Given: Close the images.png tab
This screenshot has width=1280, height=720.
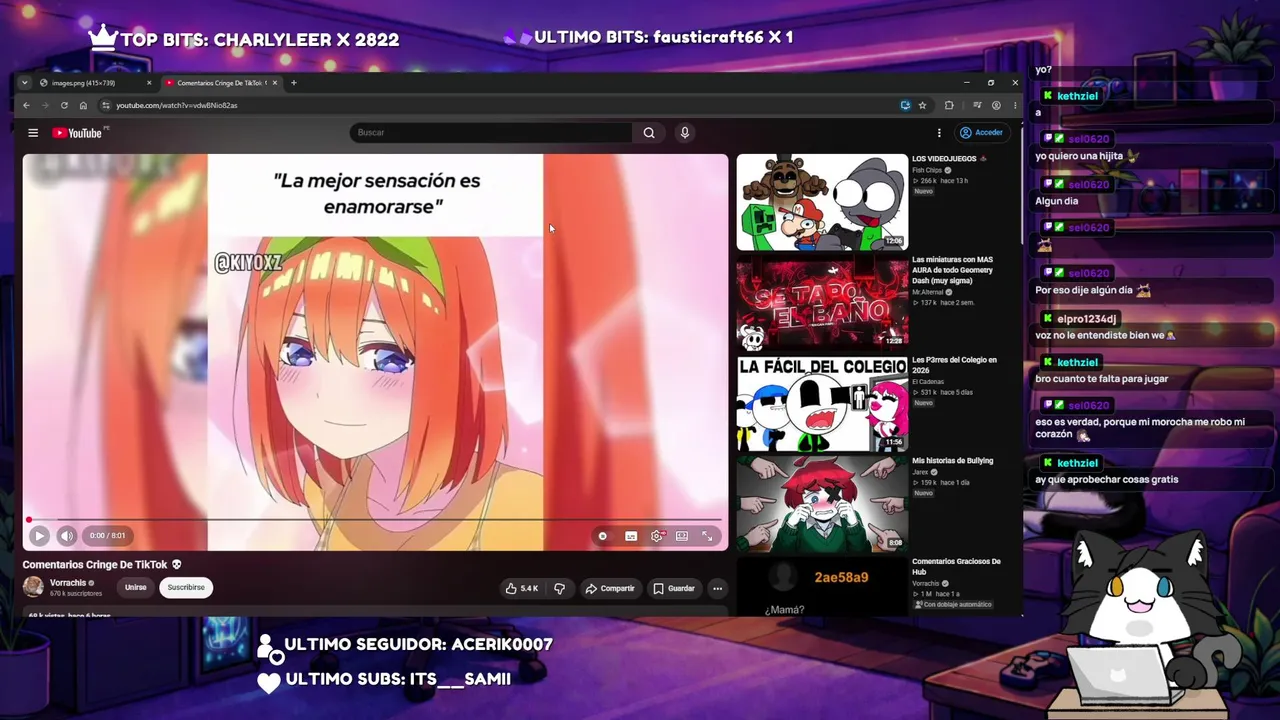Looking at the screenshot, I should 149,83.
